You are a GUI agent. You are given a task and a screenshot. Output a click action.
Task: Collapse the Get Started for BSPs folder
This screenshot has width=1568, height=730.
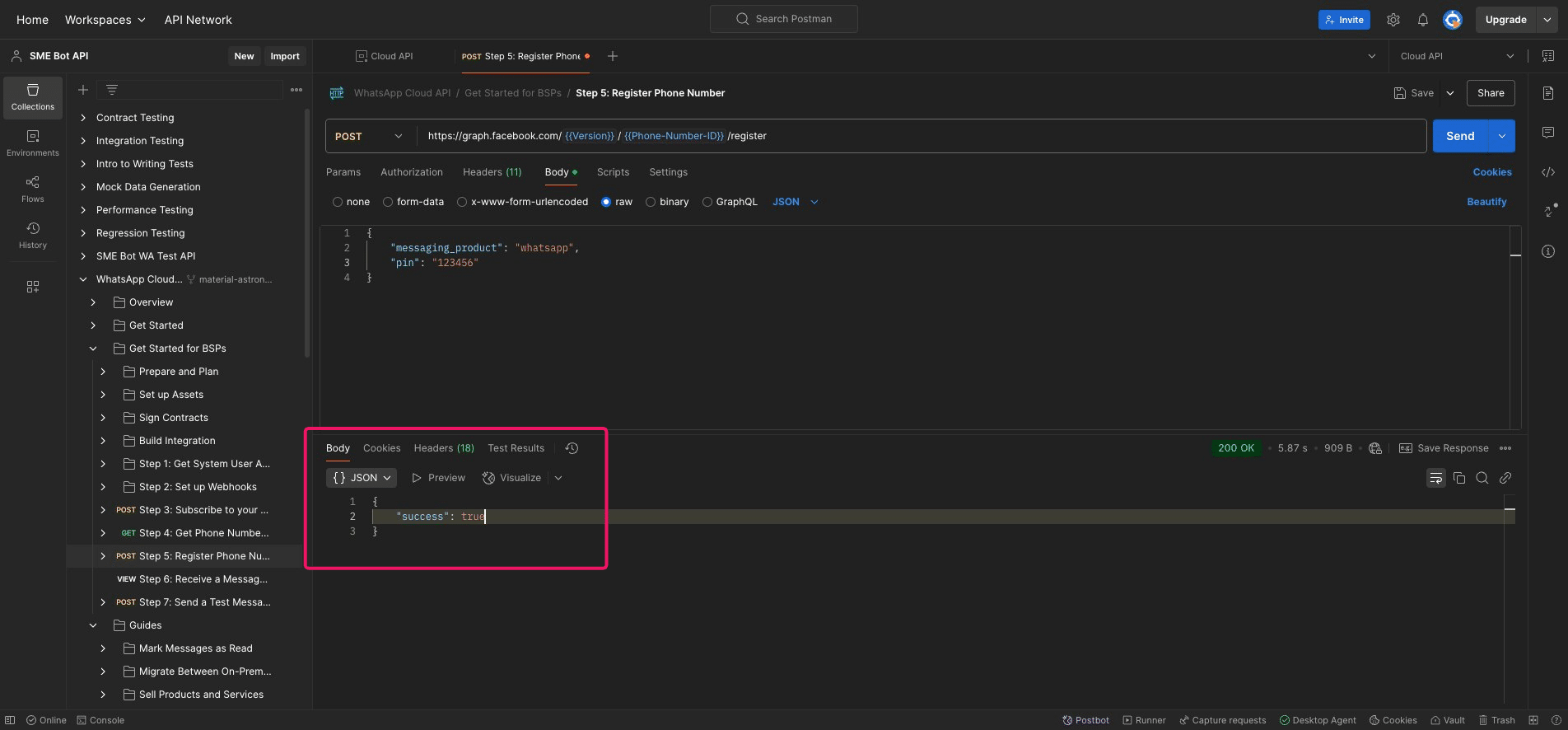coord(93,349)
